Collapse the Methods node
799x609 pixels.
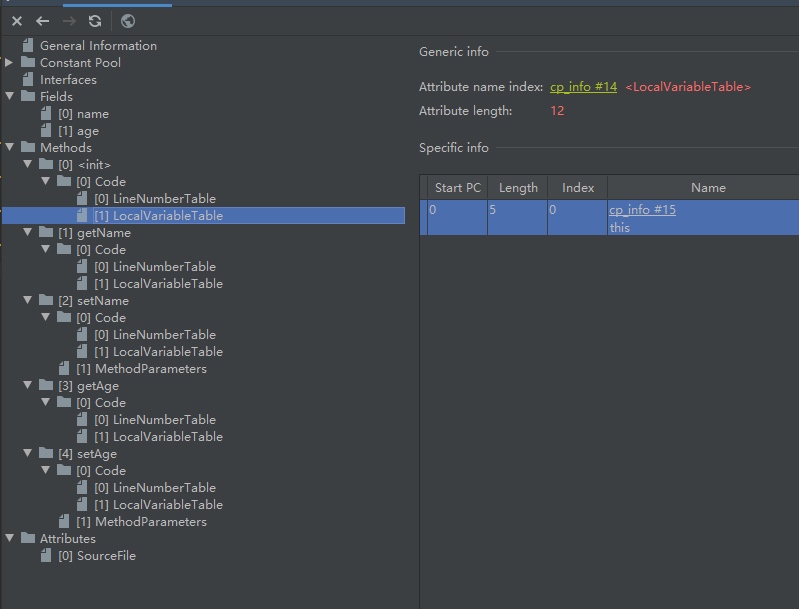tap(9, 147)
